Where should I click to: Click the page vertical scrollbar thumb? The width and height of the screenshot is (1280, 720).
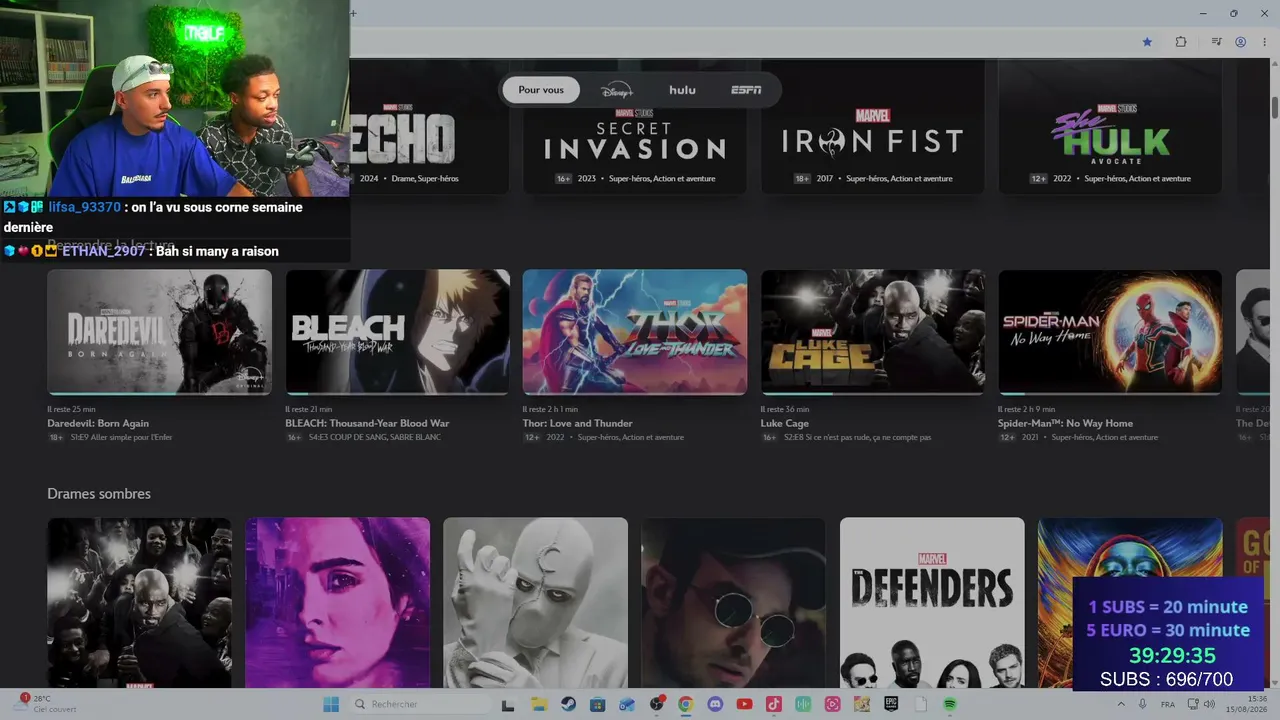pos(1275,106)
